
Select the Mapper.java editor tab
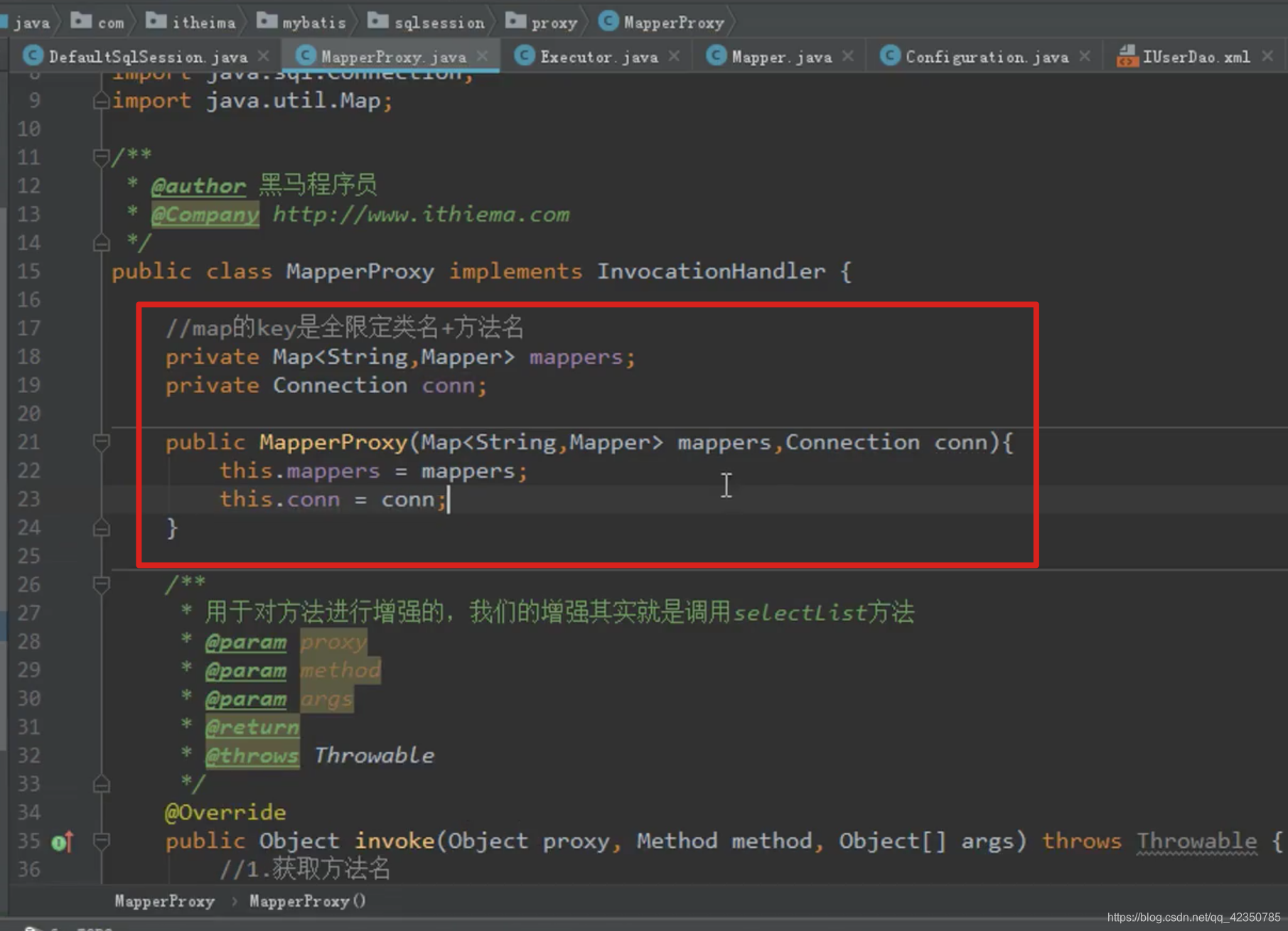(x=782, y=57)
